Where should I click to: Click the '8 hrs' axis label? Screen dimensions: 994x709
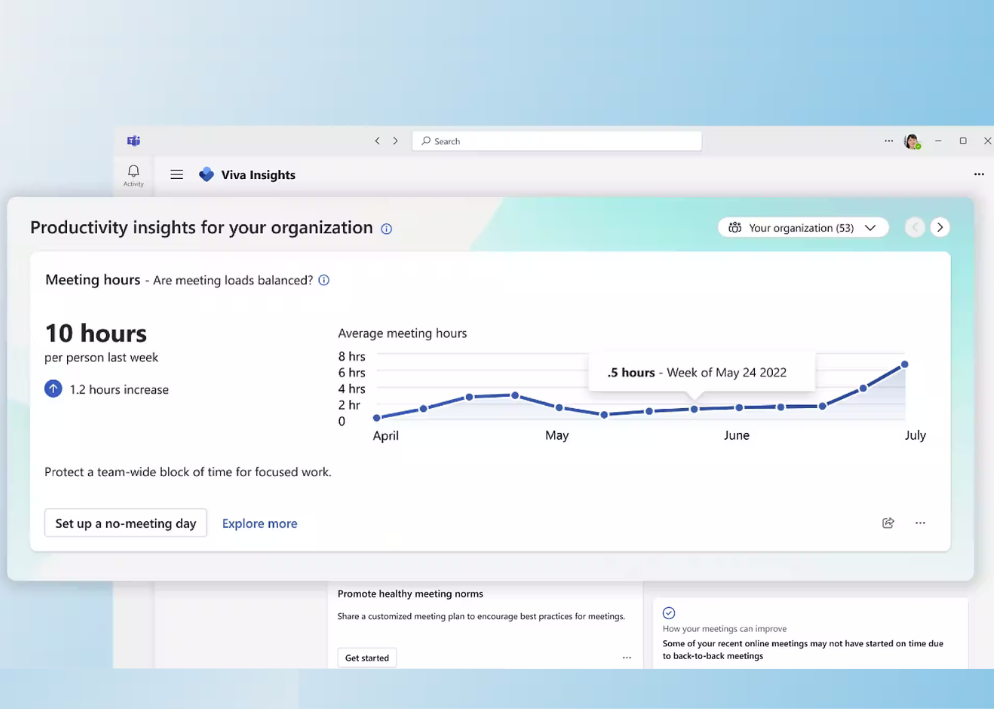point(352,356)
